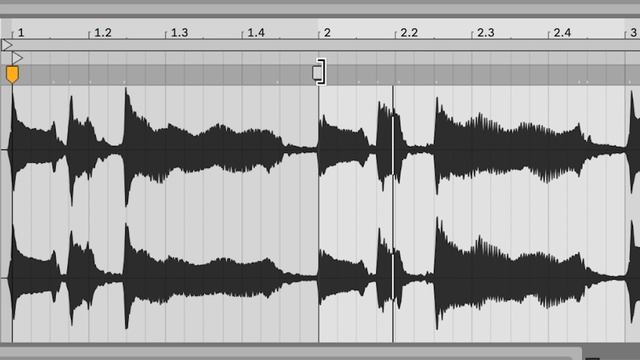Click the ruler at beat 2.4
The image size is (640, 360).
pos(562,33)
